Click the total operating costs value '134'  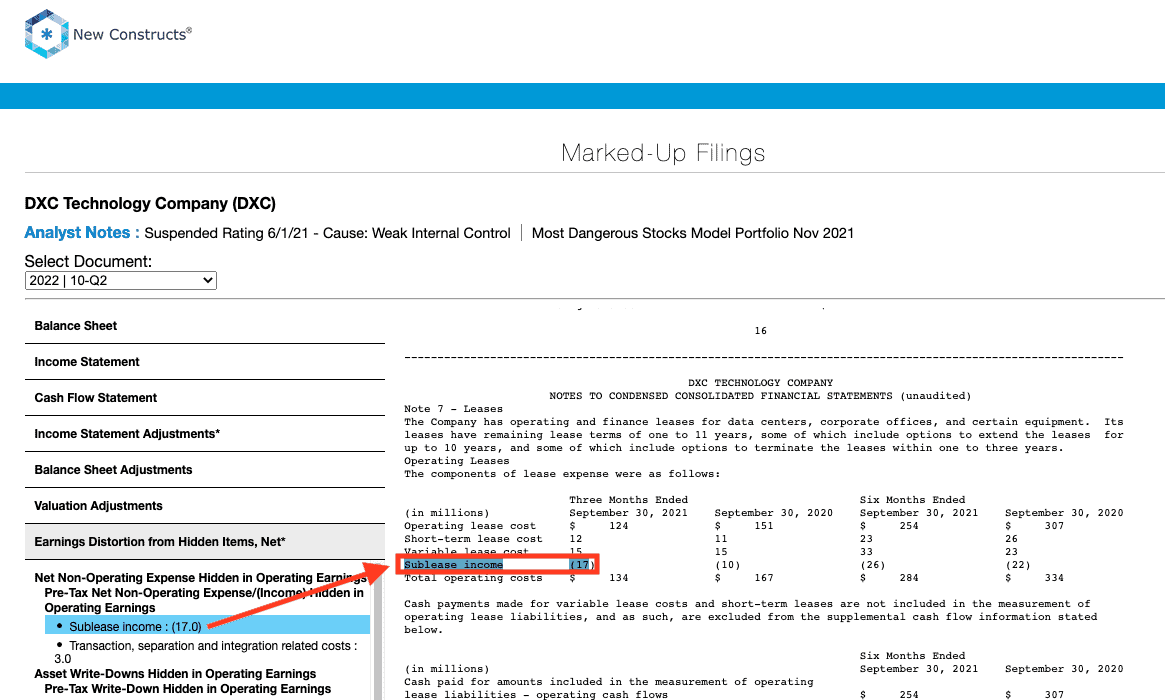[x=618, y=577]
